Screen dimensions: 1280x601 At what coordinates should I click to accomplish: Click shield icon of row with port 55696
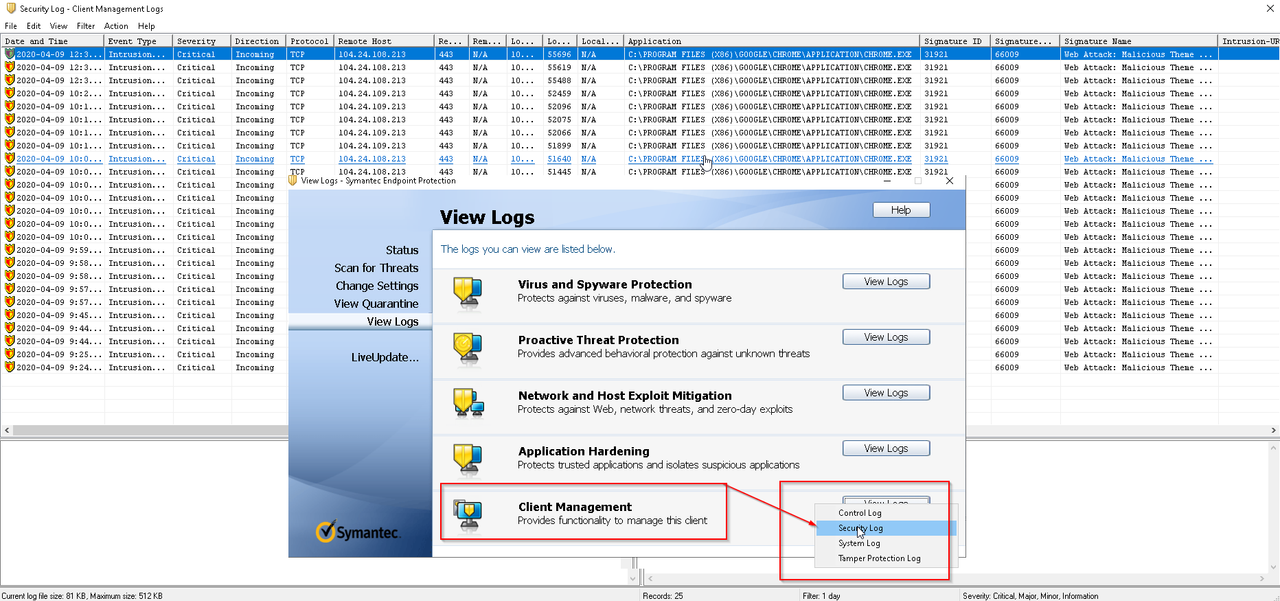10,54
